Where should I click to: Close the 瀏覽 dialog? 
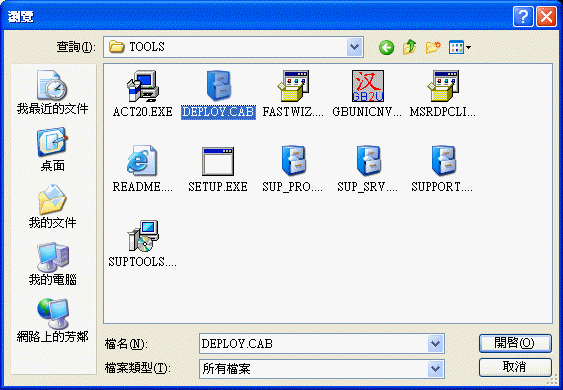pyautogui.click(x=546, y=17)
